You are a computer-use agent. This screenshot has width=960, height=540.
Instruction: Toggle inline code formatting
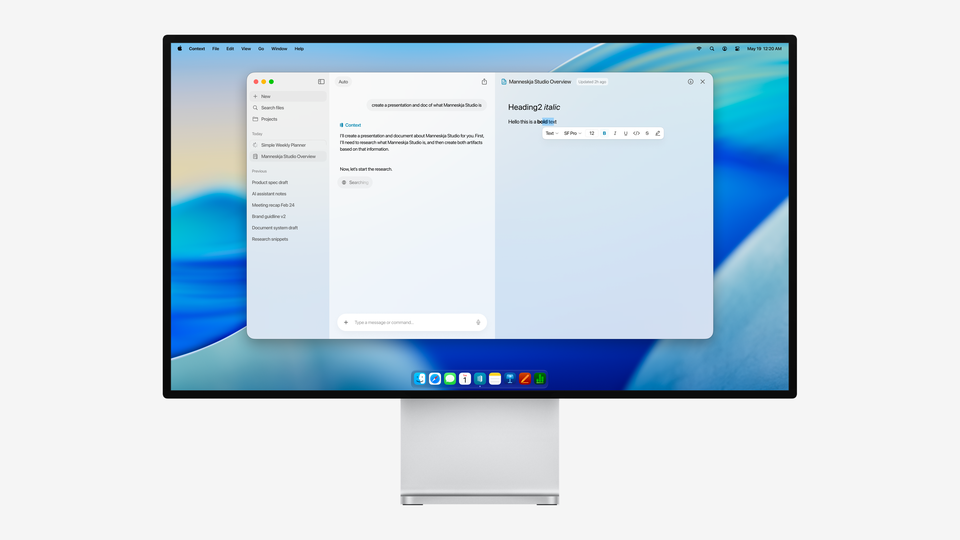[636, 133]
